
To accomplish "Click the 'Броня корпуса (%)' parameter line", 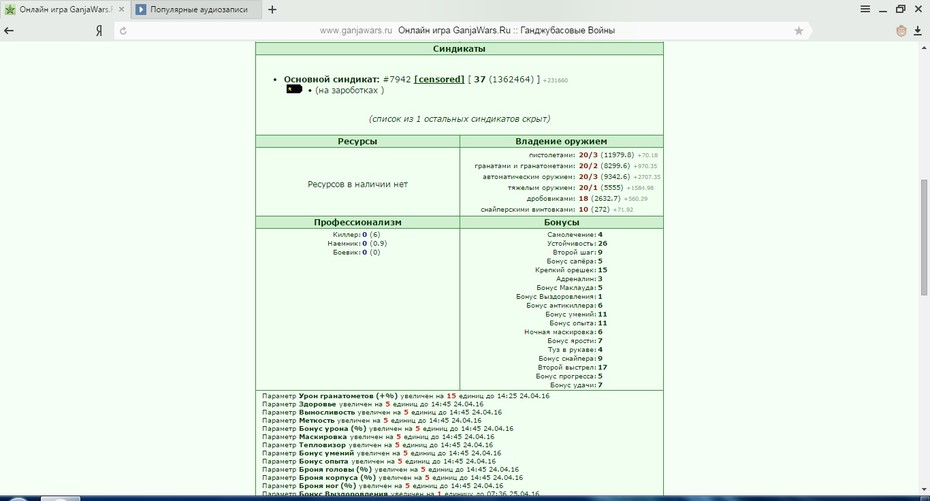I will (393, 478).
